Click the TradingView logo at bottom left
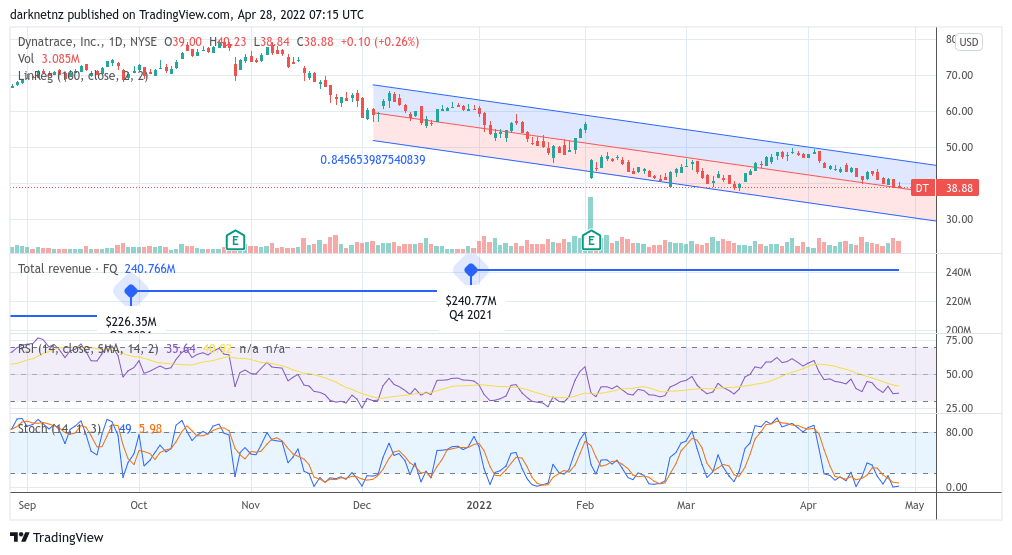Image resolution: width=1012 pixels, height=555 pixels. pyautogui.click(x=57, y=538)
